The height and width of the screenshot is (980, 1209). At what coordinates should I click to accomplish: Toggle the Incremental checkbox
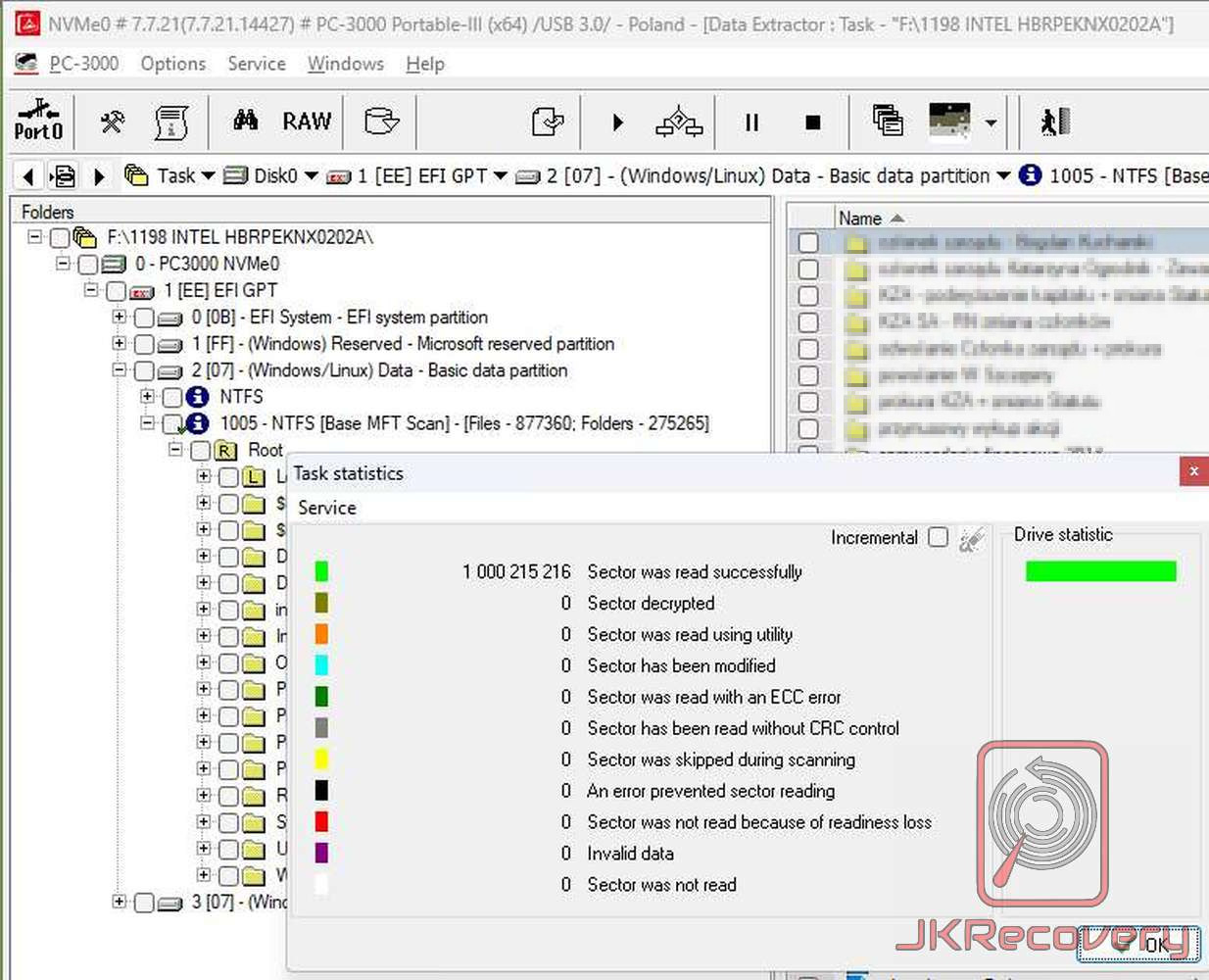tap(938, 537)
